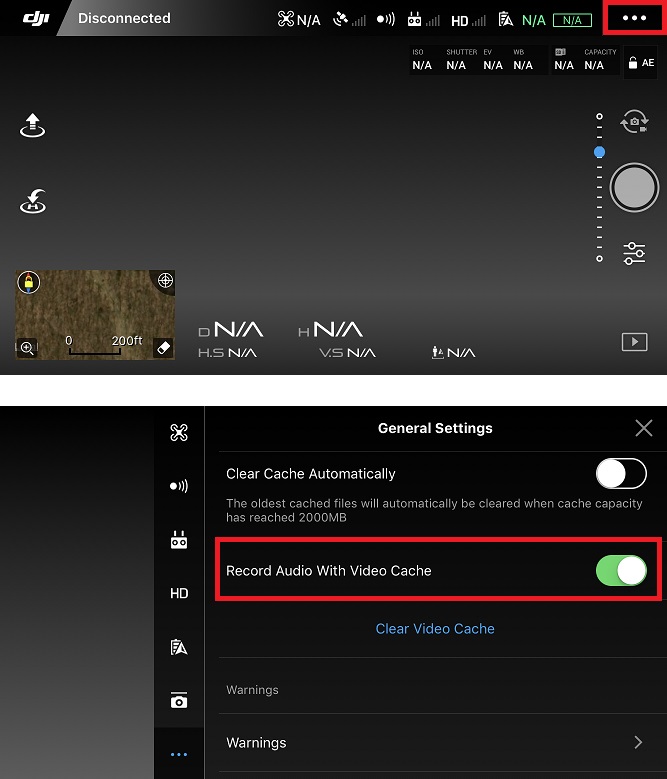Tap the height H N/A readout
Screen dimensions: 667x779
(330, 330)
